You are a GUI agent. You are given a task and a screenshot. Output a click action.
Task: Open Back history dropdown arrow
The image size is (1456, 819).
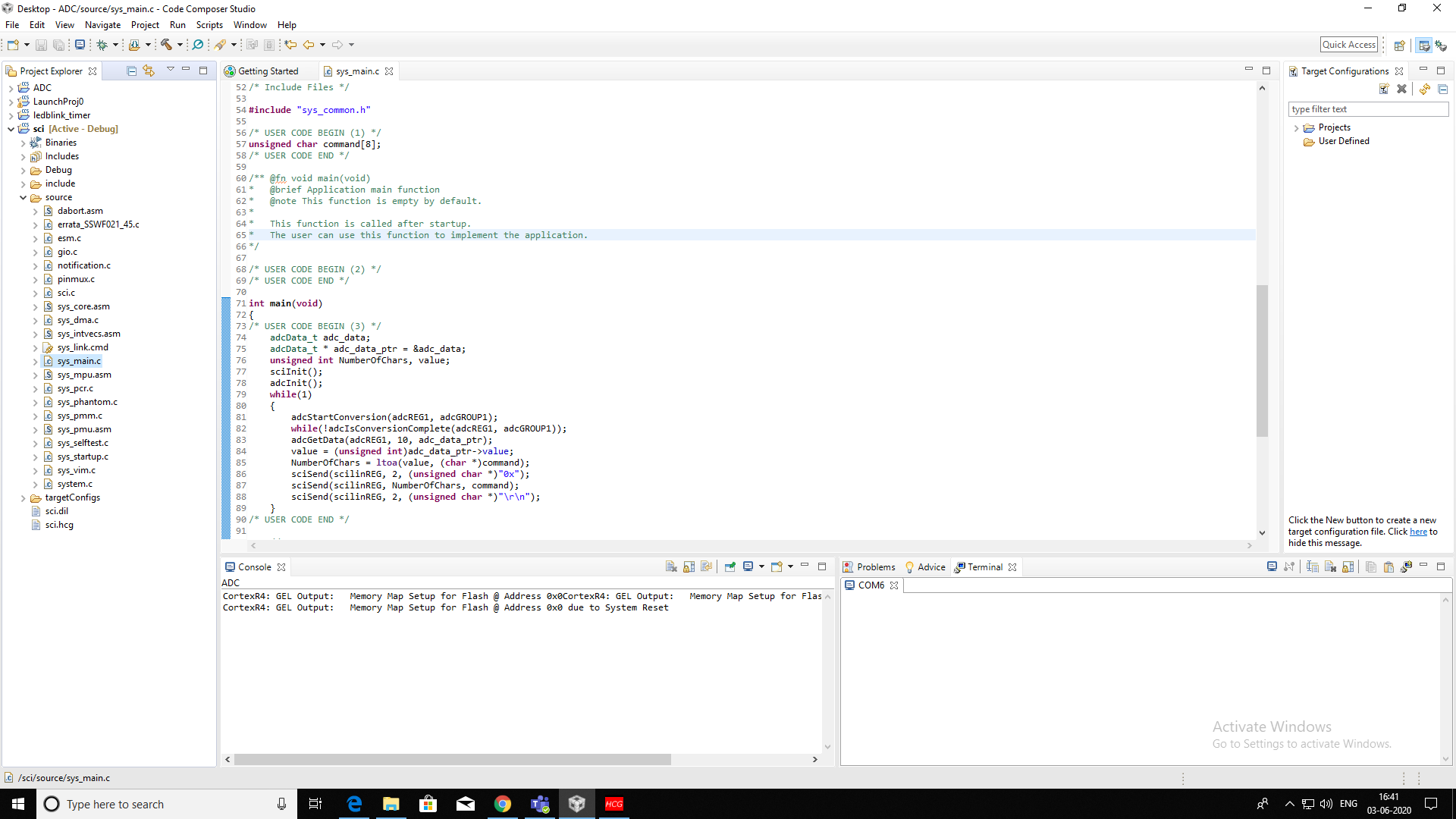(x=322, y=45)
